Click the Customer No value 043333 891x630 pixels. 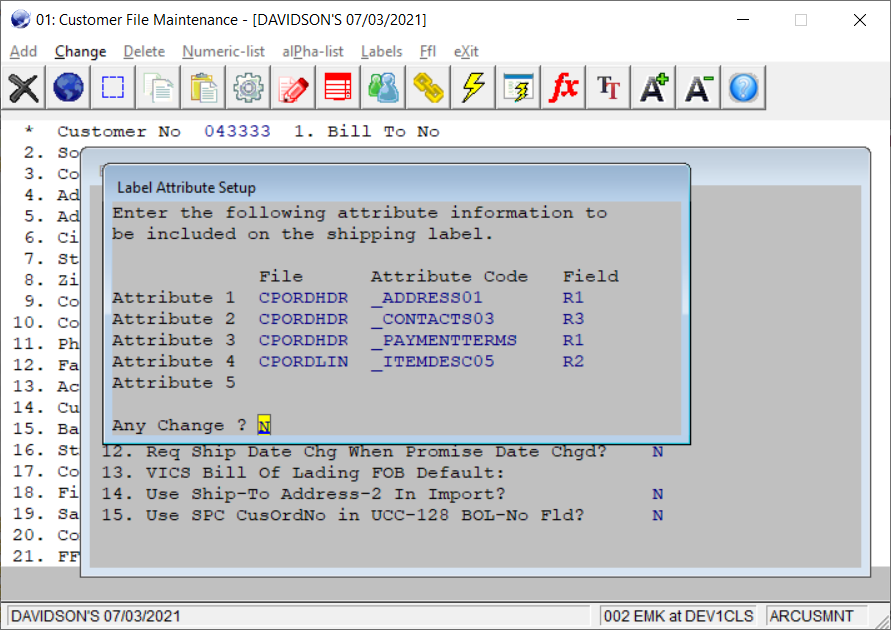[238, 131]
